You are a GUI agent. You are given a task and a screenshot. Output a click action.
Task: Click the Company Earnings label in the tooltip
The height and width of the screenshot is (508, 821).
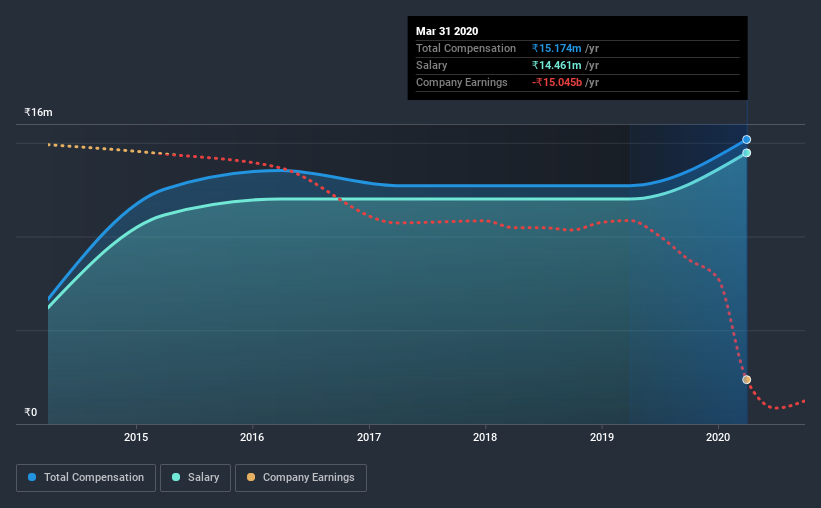[x=462, y=82]
